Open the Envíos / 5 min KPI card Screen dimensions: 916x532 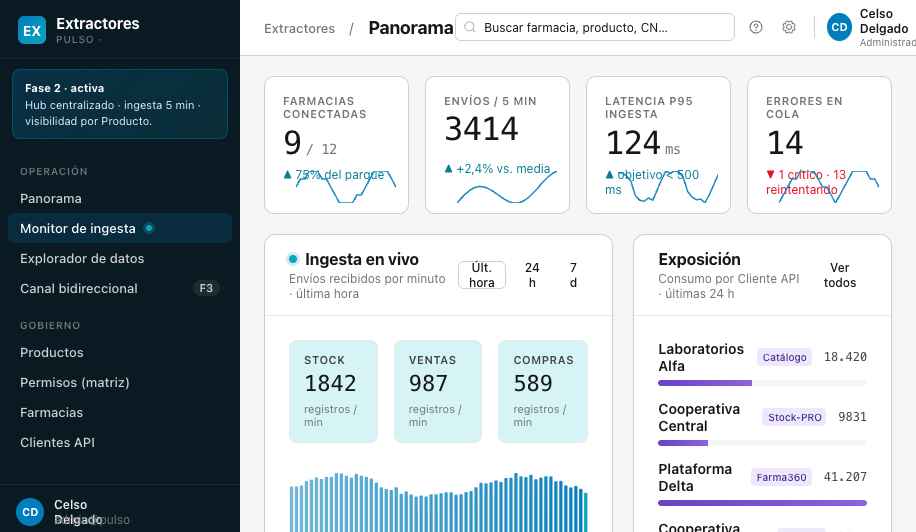pos(497,145)
